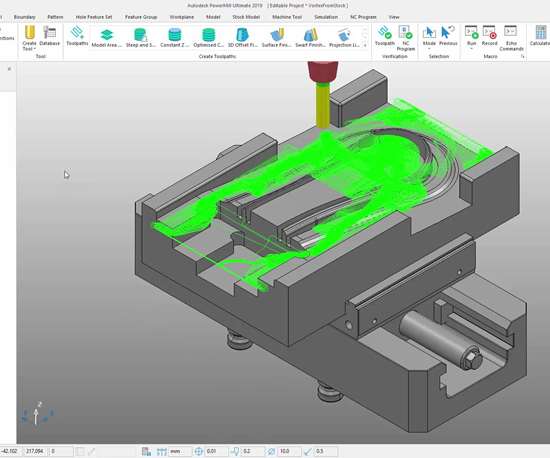Switch to the Machine Tool tab
The height and width of the screenshot is (458, 550).
tap(287, 17)
